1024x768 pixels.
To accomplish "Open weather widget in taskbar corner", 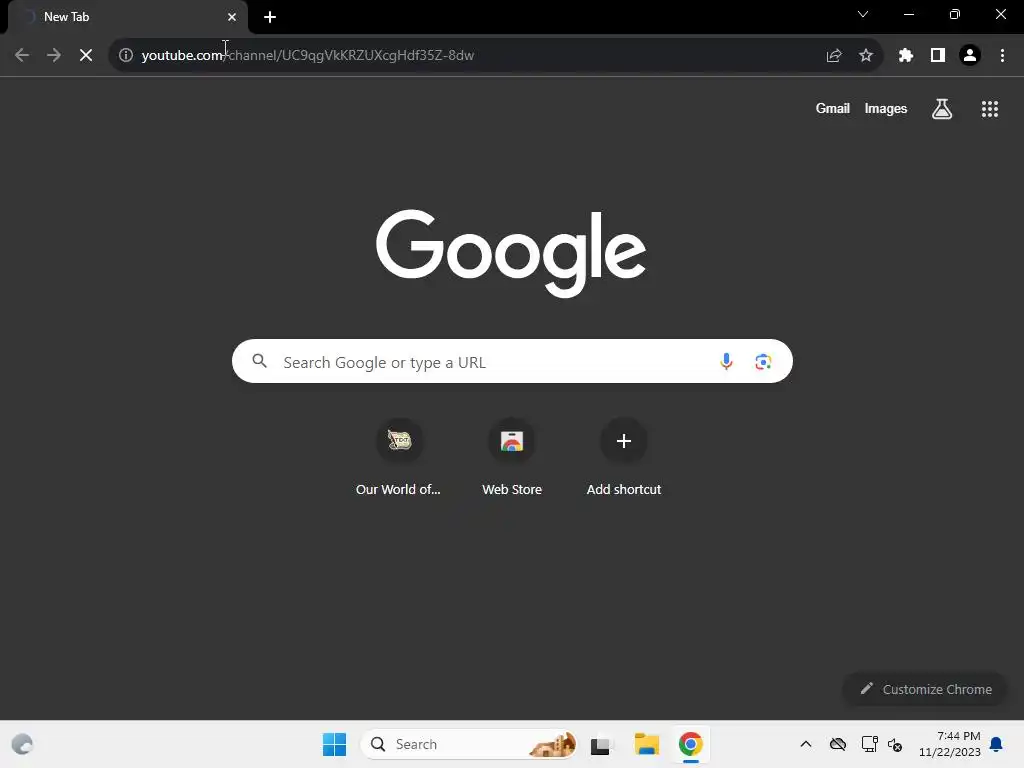I will click(x=22, y=744).
